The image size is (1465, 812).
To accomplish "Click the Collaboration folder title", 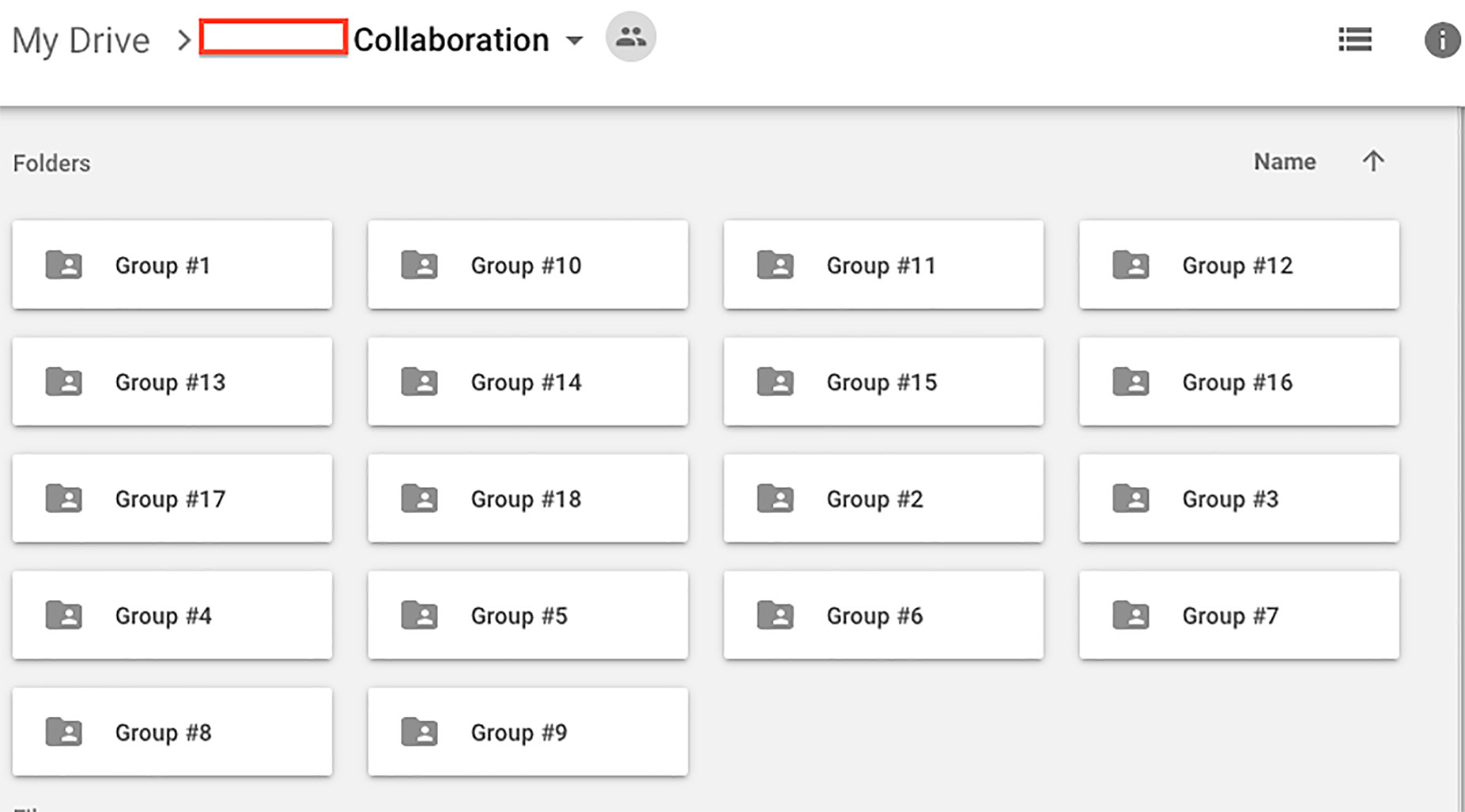I will (451, 40).
